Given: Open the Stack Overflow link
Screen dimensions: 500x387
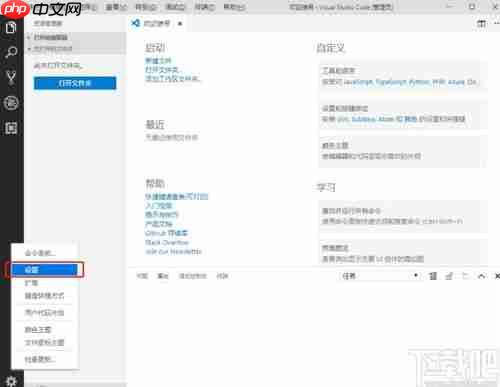Looking at the screenshot, I should click(x=167, y=242).
